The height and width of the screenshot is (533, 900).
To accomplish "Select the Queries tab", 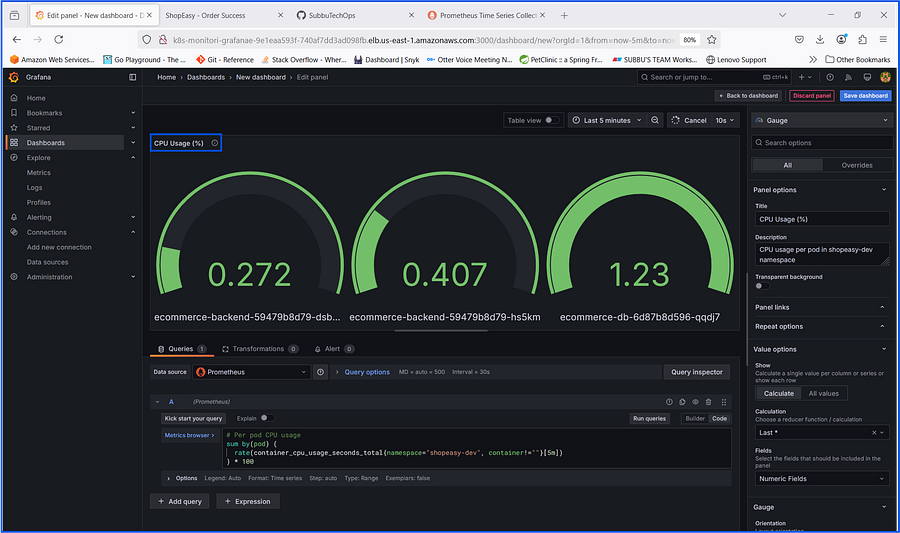I will pos(182,348).
